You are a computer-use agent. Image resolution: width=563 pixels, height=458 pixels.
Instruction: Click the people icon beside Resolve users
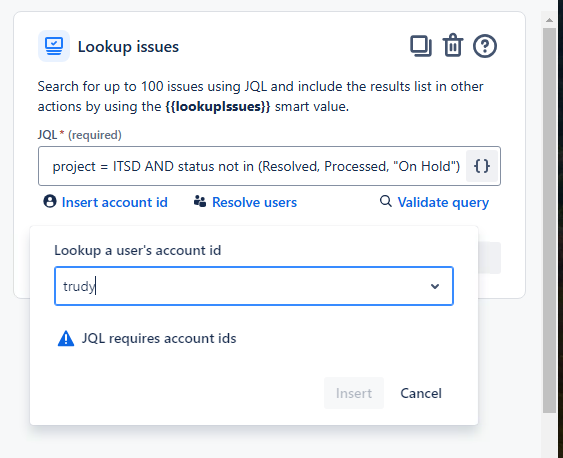pos(200,201)
